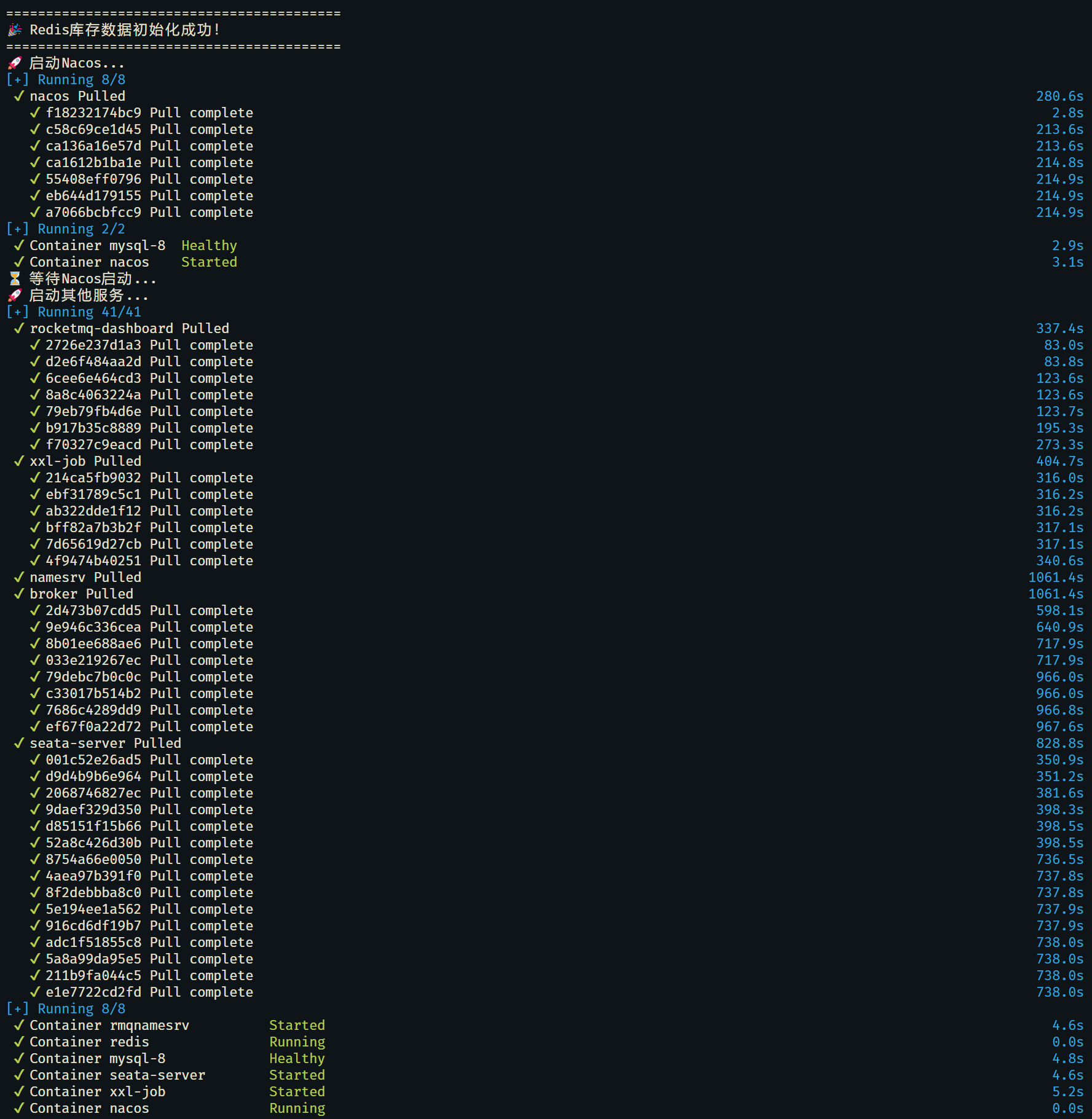Click the checkmark before a7066bcbfcc9 layer
The width and height of the screenshot is (1092, 1119).
point(35,212)
